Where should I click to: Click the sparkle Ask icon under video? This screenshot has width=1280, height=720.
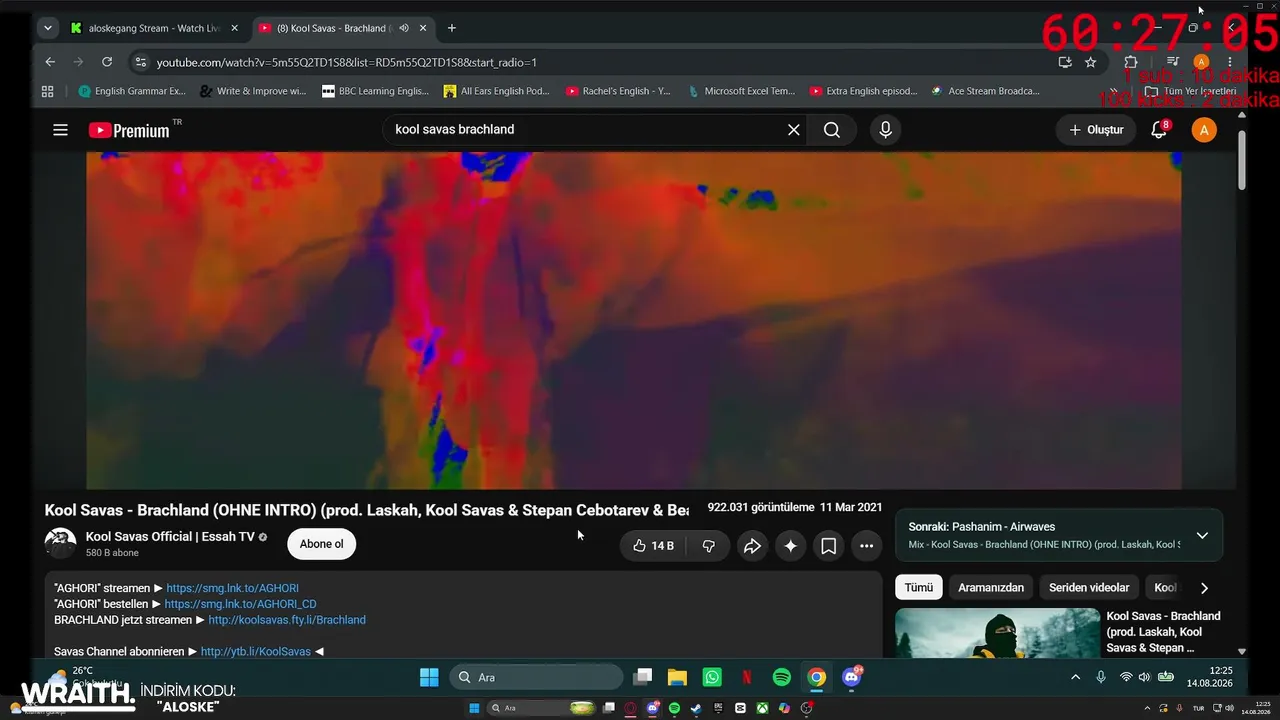790,546
